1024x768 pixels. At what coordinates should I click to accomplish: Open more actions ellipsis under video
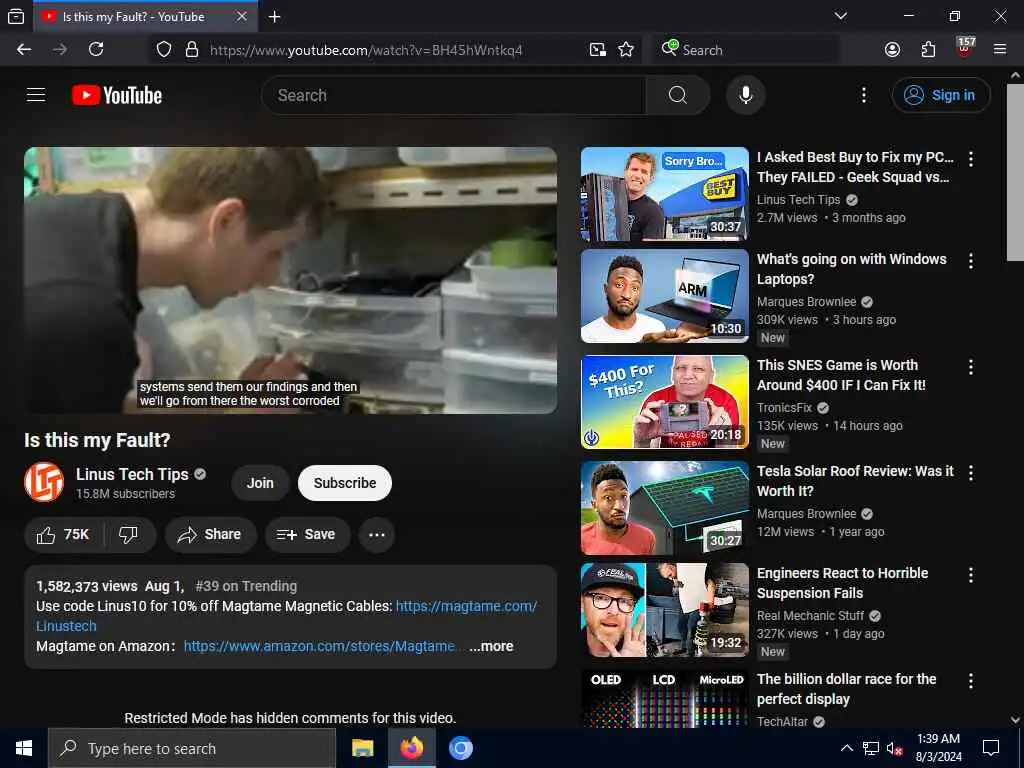[377, 535]
